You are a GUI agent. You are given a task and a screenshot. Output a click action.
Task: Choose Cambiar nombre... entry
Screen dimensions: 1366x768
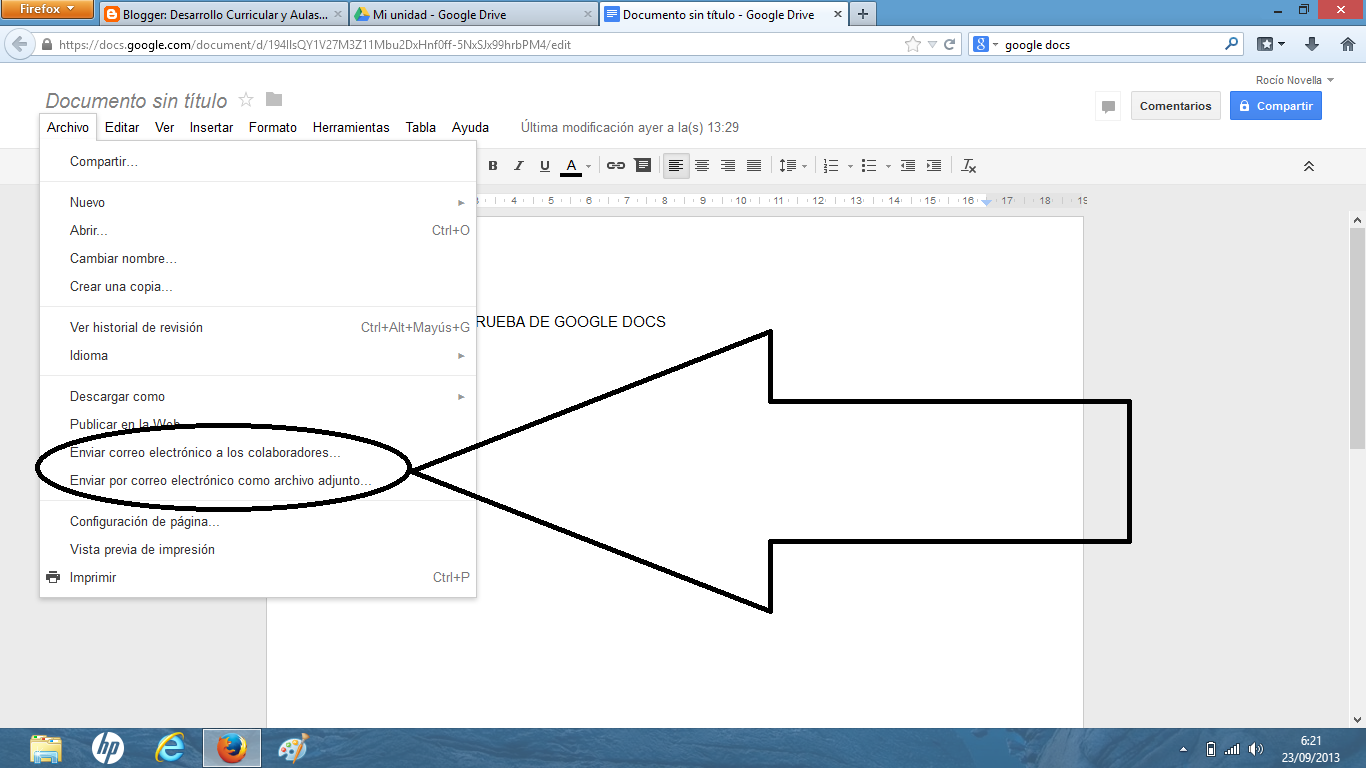click(x=258, y=258)
